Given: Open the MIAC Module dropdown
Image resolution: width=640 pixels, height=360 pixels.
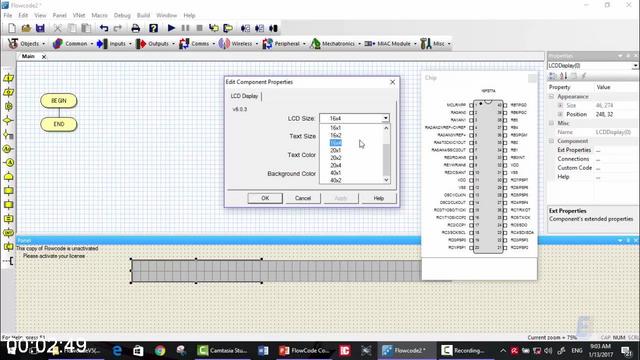Looking at the screenshot, I should click(x=390, y=44).
